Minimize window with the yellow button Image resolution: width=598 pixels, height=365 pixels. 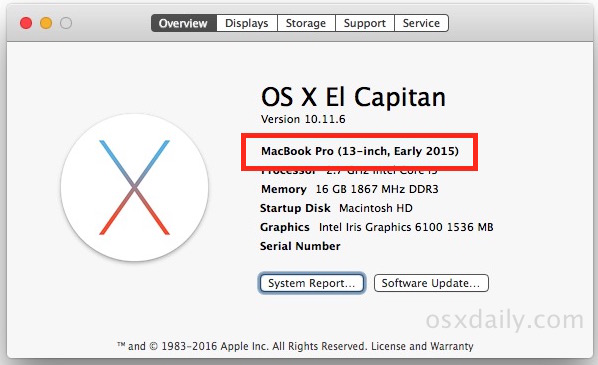click(46, 23)
